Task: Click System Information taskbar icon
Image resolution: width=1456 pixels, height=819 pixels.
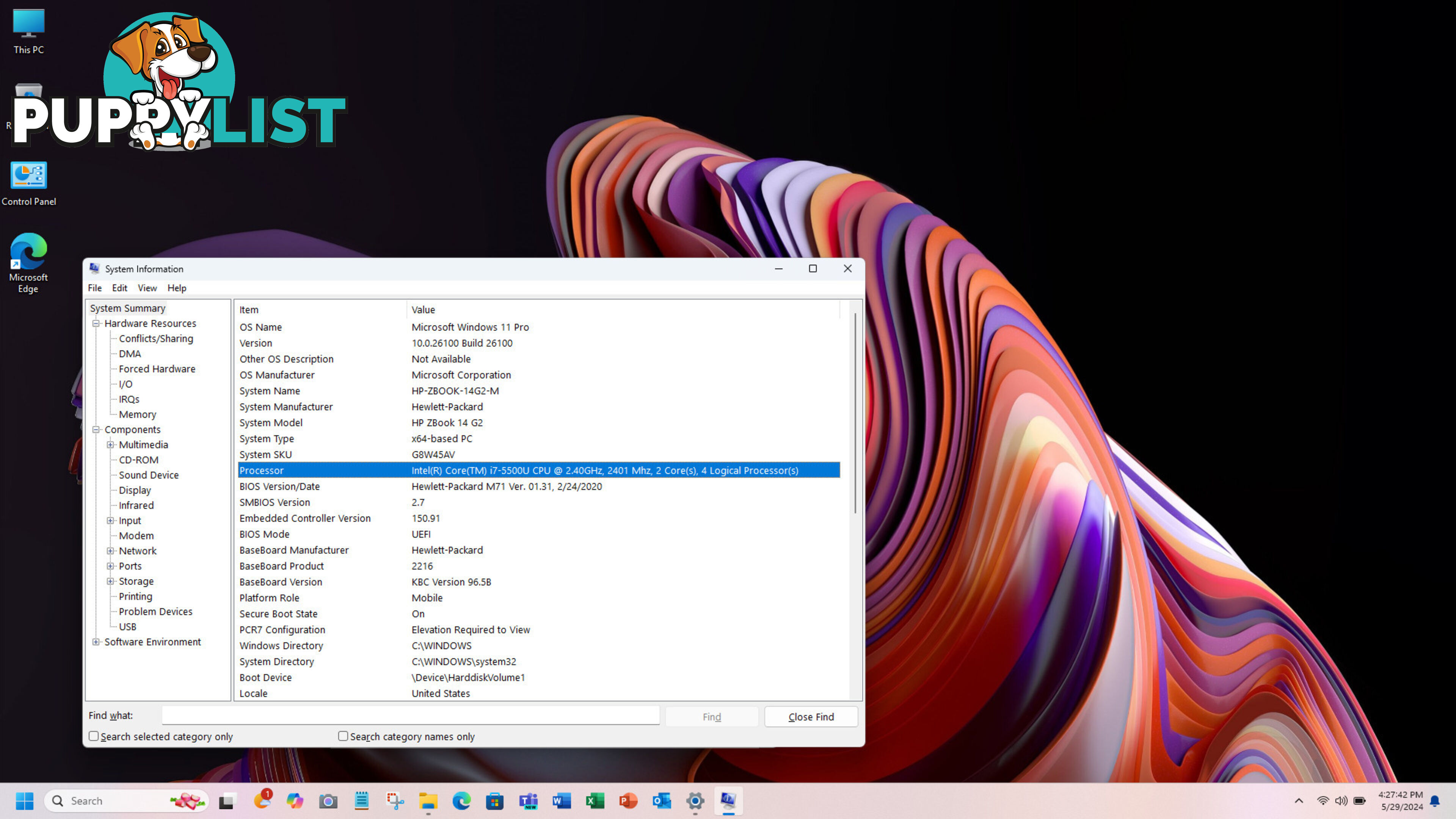Action: point(728,801)
